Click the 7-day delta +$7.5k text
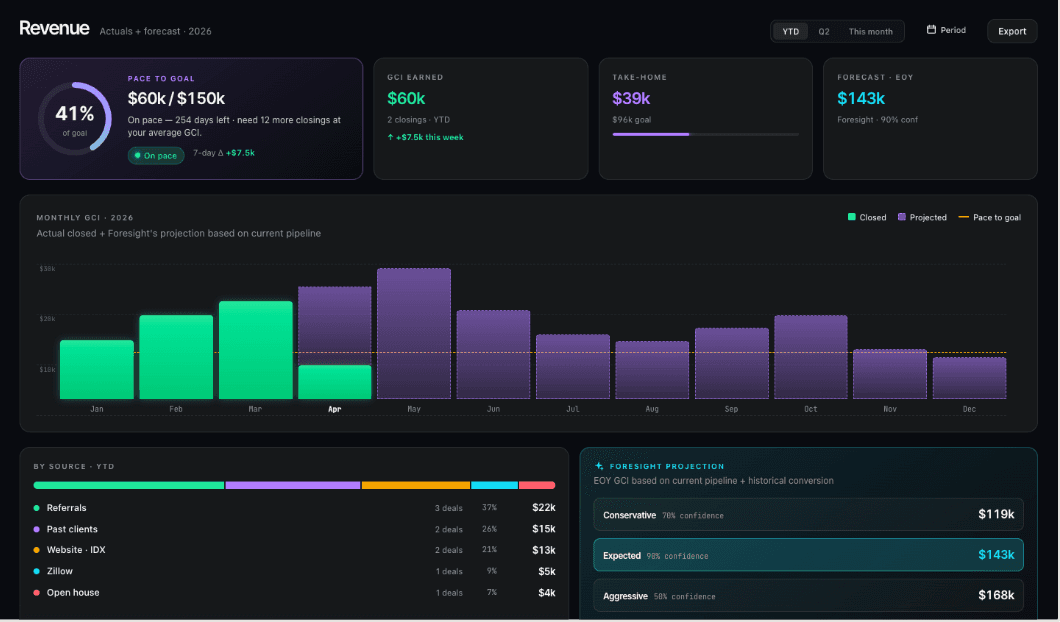 coord(224,153)
